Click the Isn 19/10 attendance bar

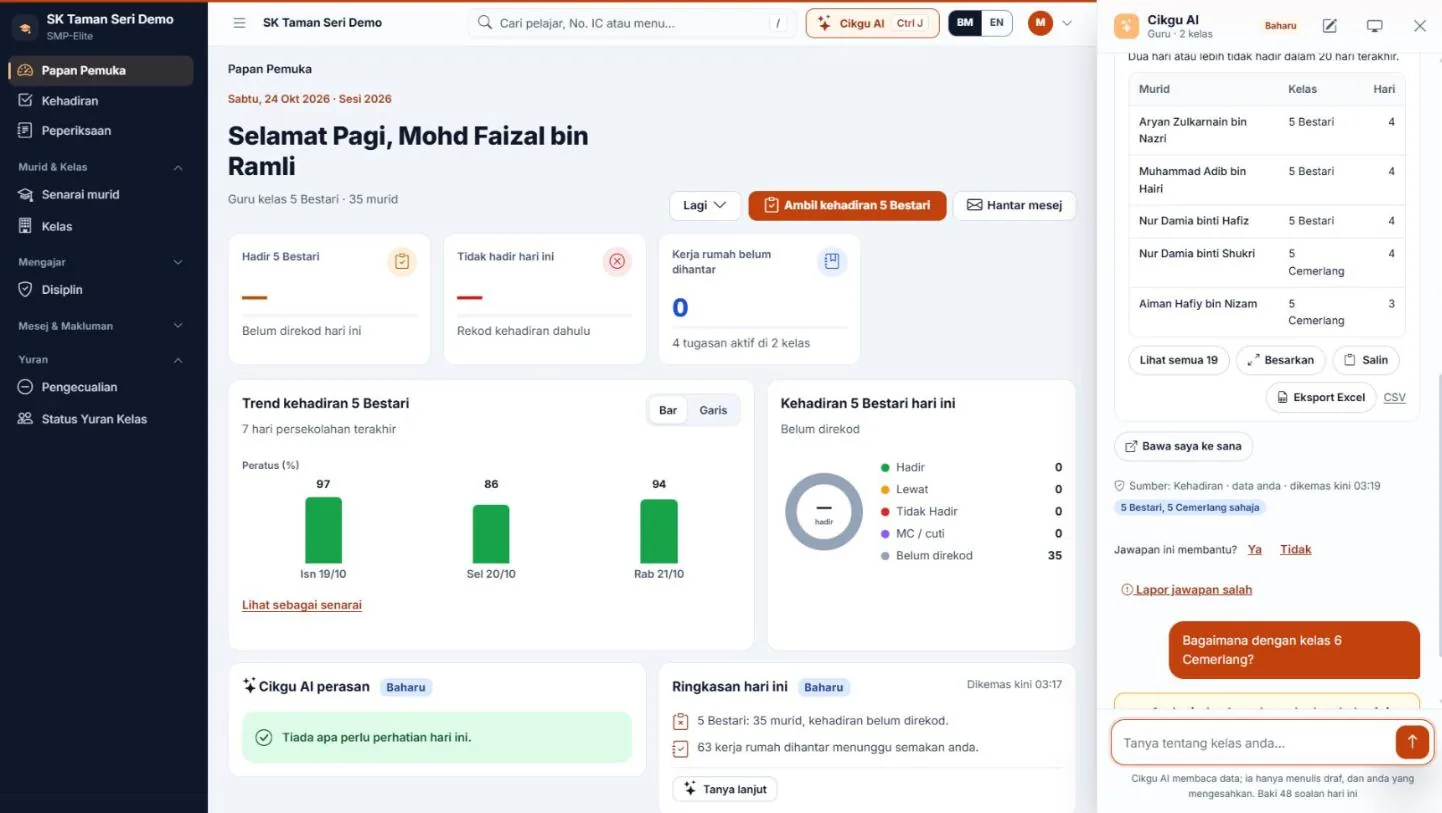pos(323,530)
